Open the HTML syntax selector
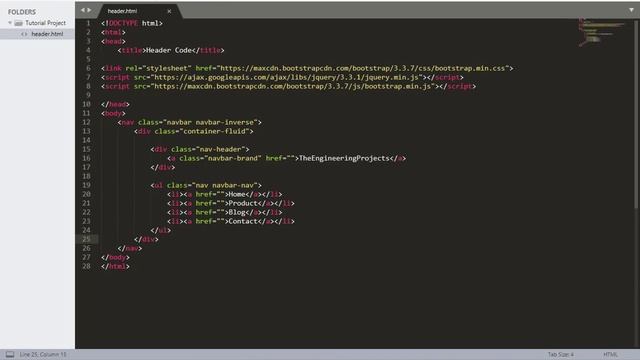Image resolution: width=640 pixels, height=360 pixels. coord(610,354)
